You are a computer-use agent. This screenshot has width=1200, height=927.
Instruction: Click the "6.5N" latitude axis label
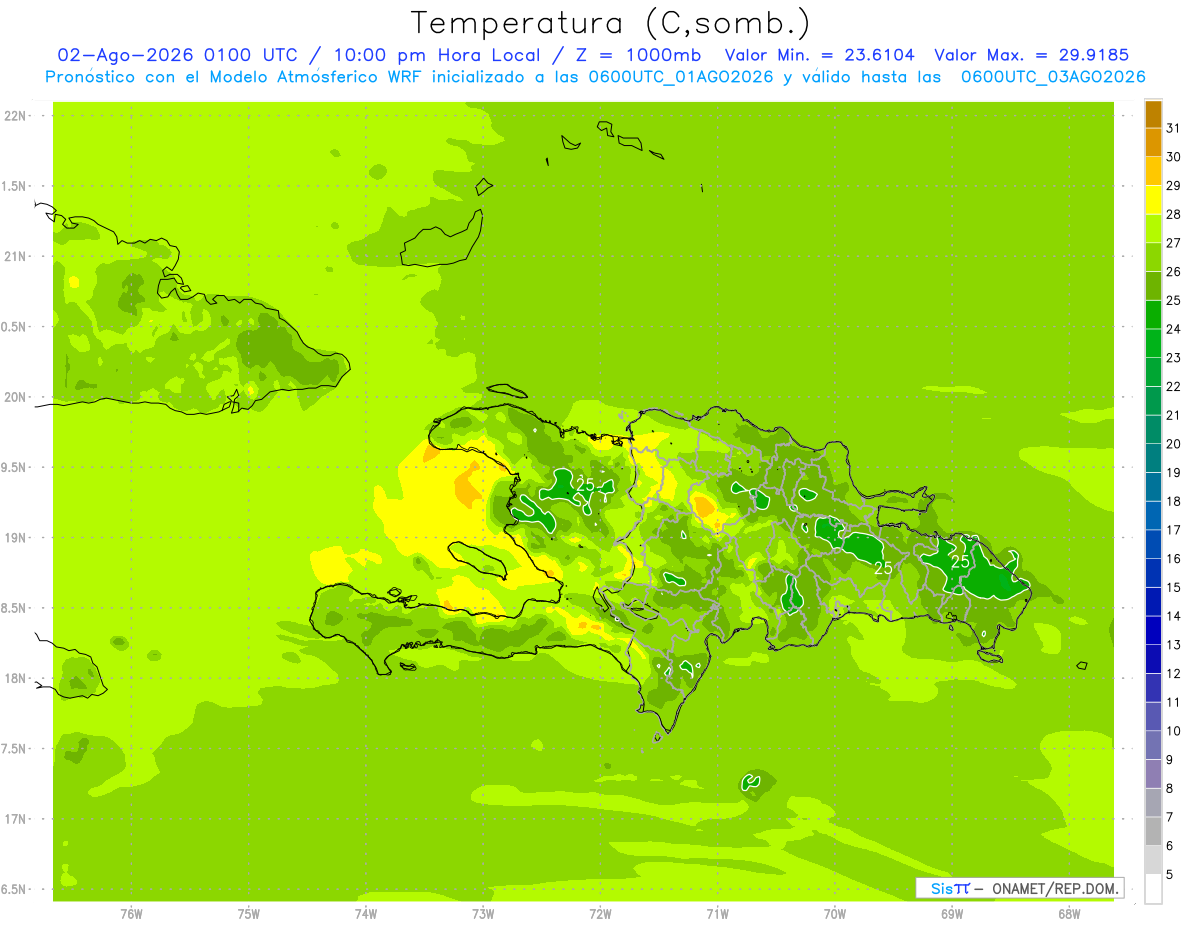[x=14, y=890]
